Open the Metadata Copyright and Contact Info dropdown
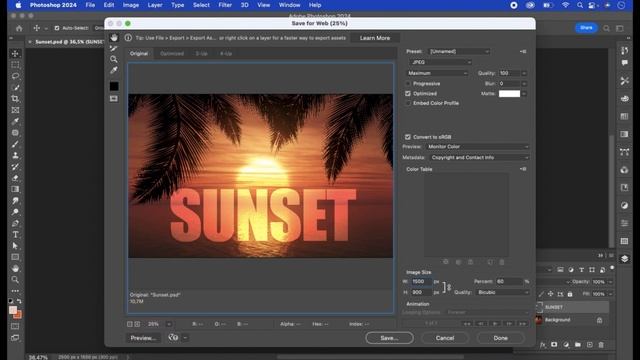The width and height of the screenshot is (640, 360). [479, 158]
